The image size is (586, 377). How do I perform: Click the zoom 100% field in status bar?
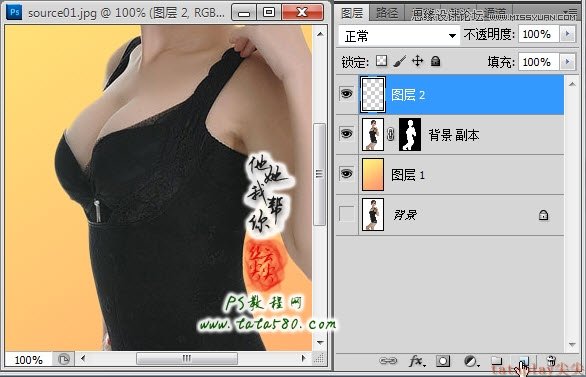click(x=28, y=359)
